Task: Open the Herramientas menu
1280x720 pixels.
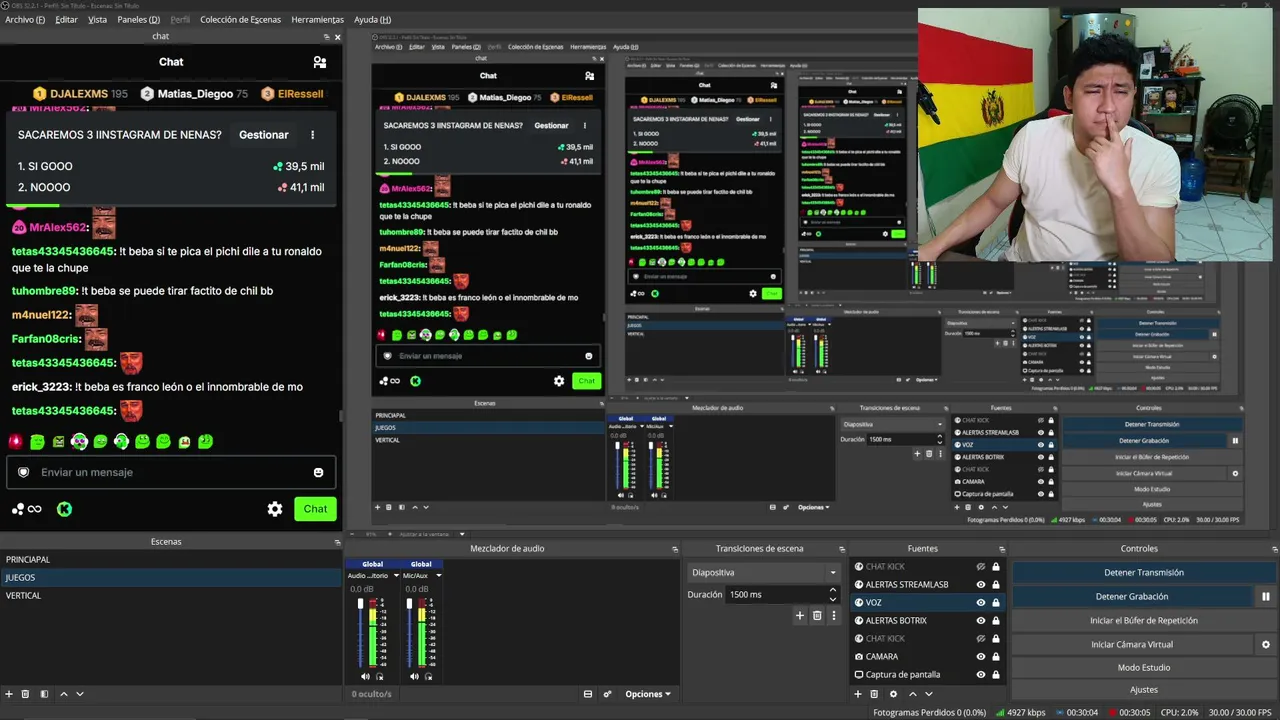Action: pos(318,20)
